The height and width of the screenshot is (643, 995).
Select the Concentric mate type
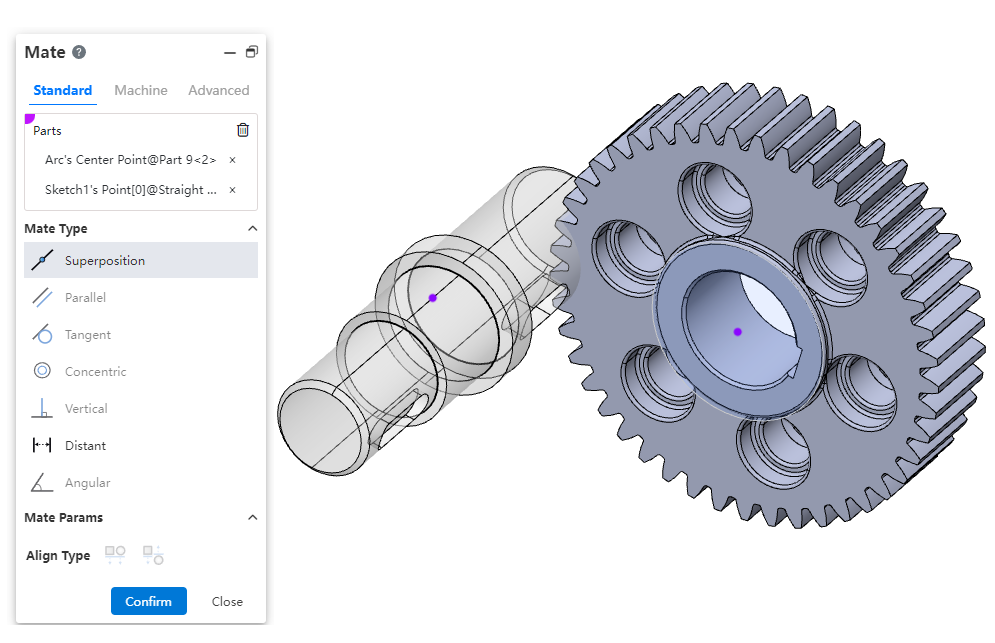point(95,372)
